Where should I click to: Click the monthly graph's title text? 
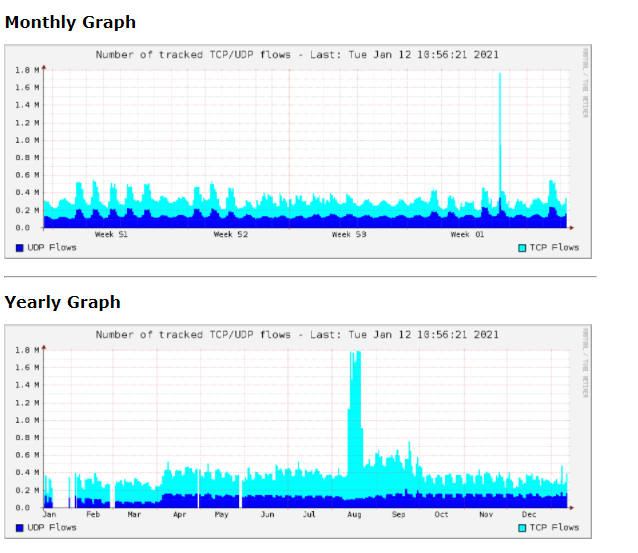[297, 55]
